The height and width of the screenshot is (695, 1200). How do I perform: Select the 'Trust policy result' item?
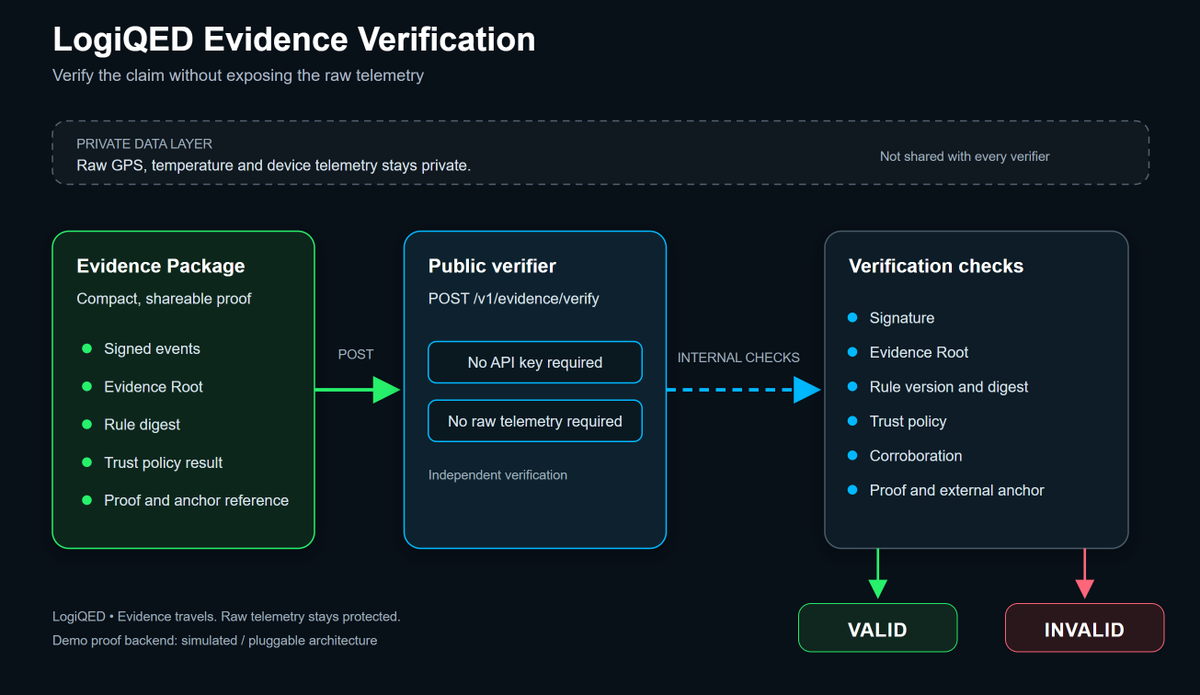point(163,463)
